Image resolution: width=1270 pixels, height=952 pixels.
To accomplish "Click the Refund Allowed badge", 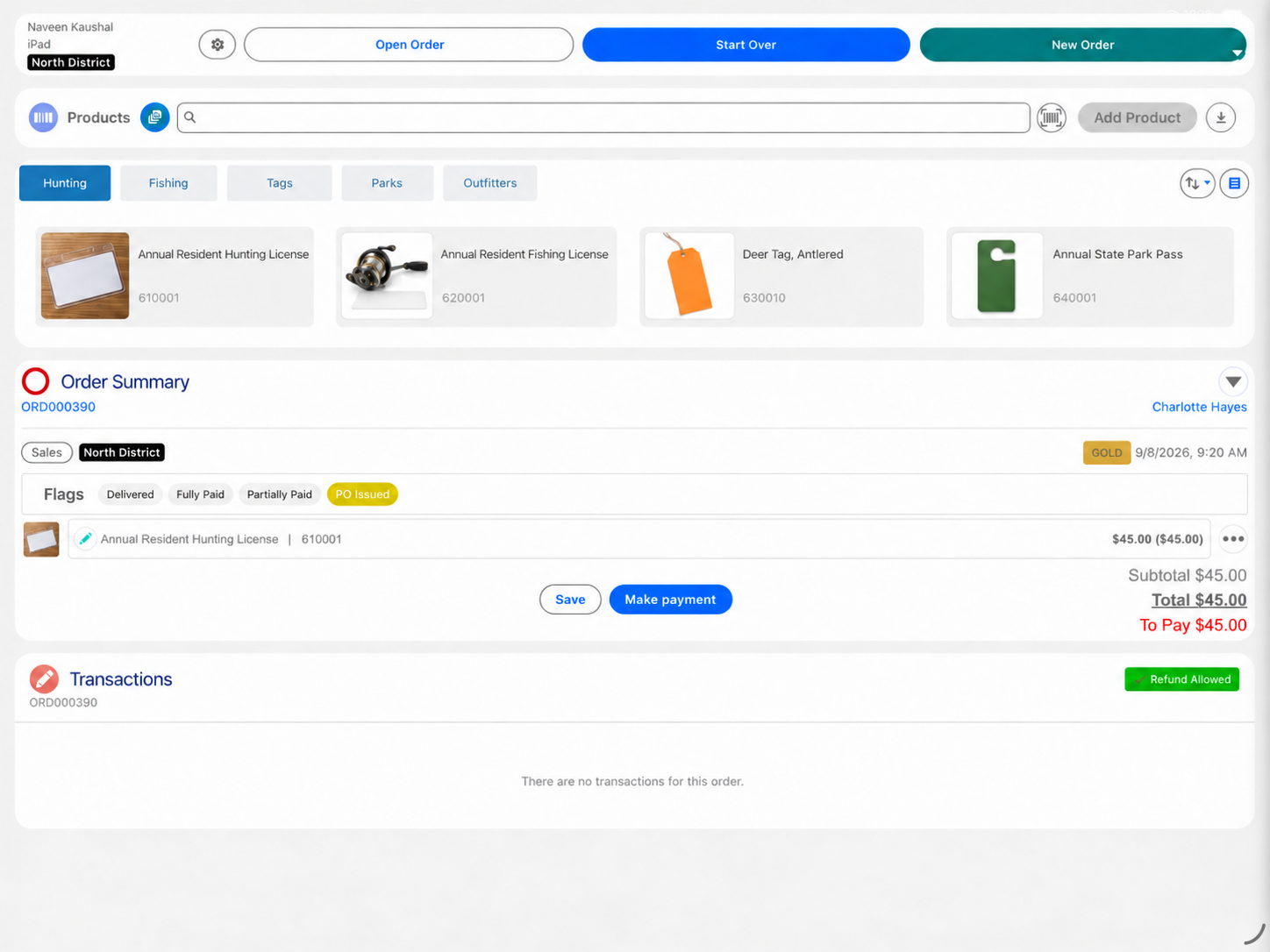I will click(1181, 679).
